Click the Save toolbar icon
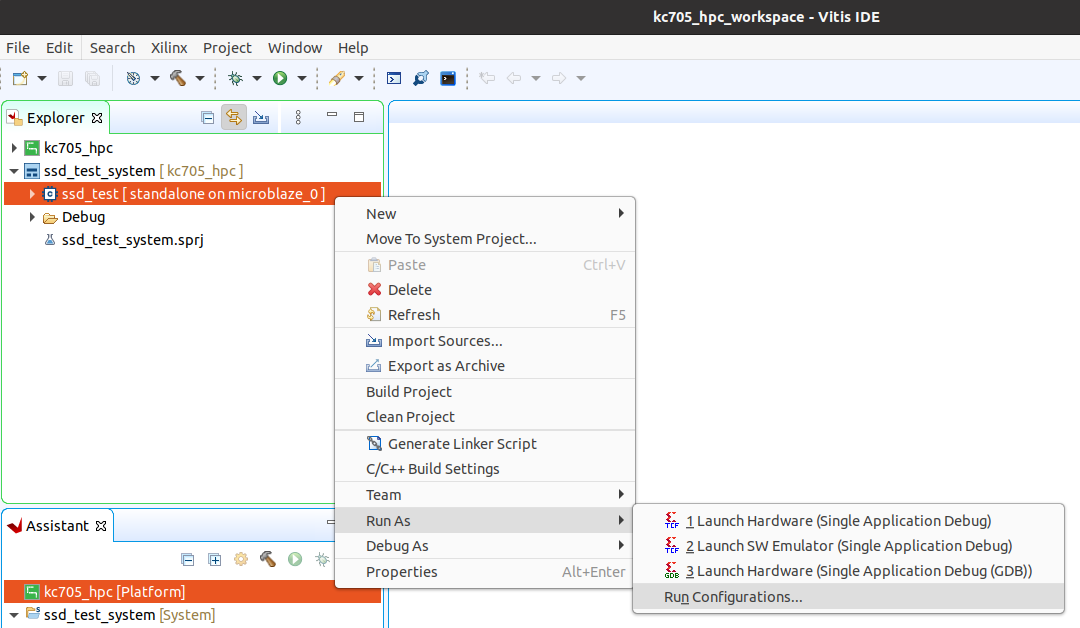This screenshot has width=1080, height=628. coord(65,78)
